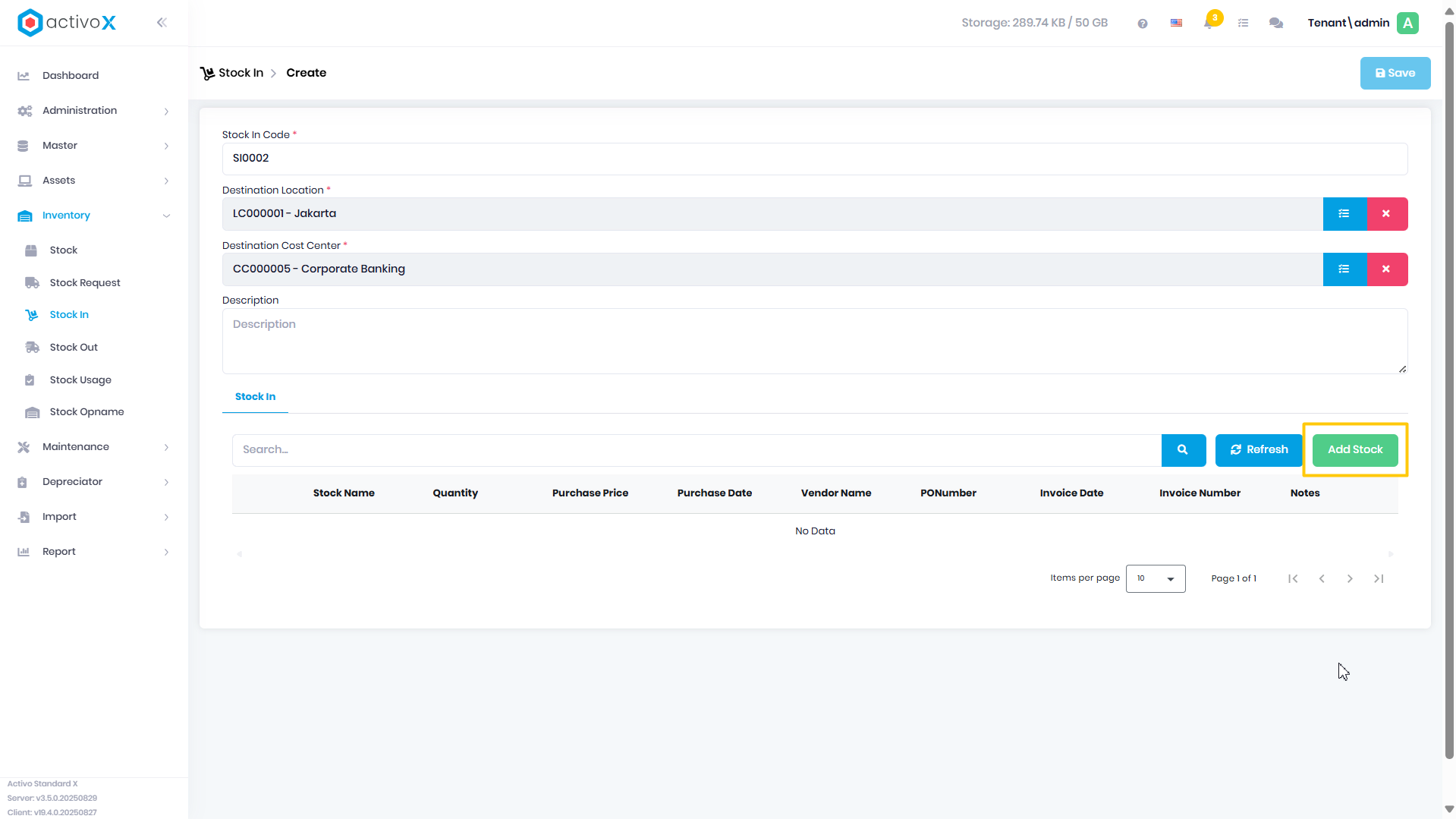The width and height of the screenshot is (1456, 819).
Task: Focus the Stock In Code field
Action: point(815,159)
